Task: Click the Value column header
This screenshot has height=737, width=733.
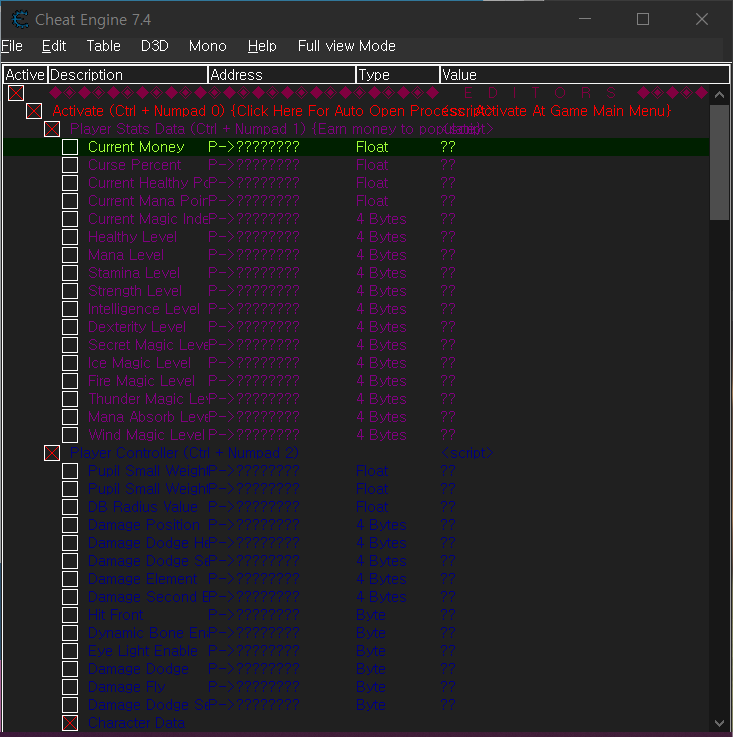Action: (x=584, y=75)
